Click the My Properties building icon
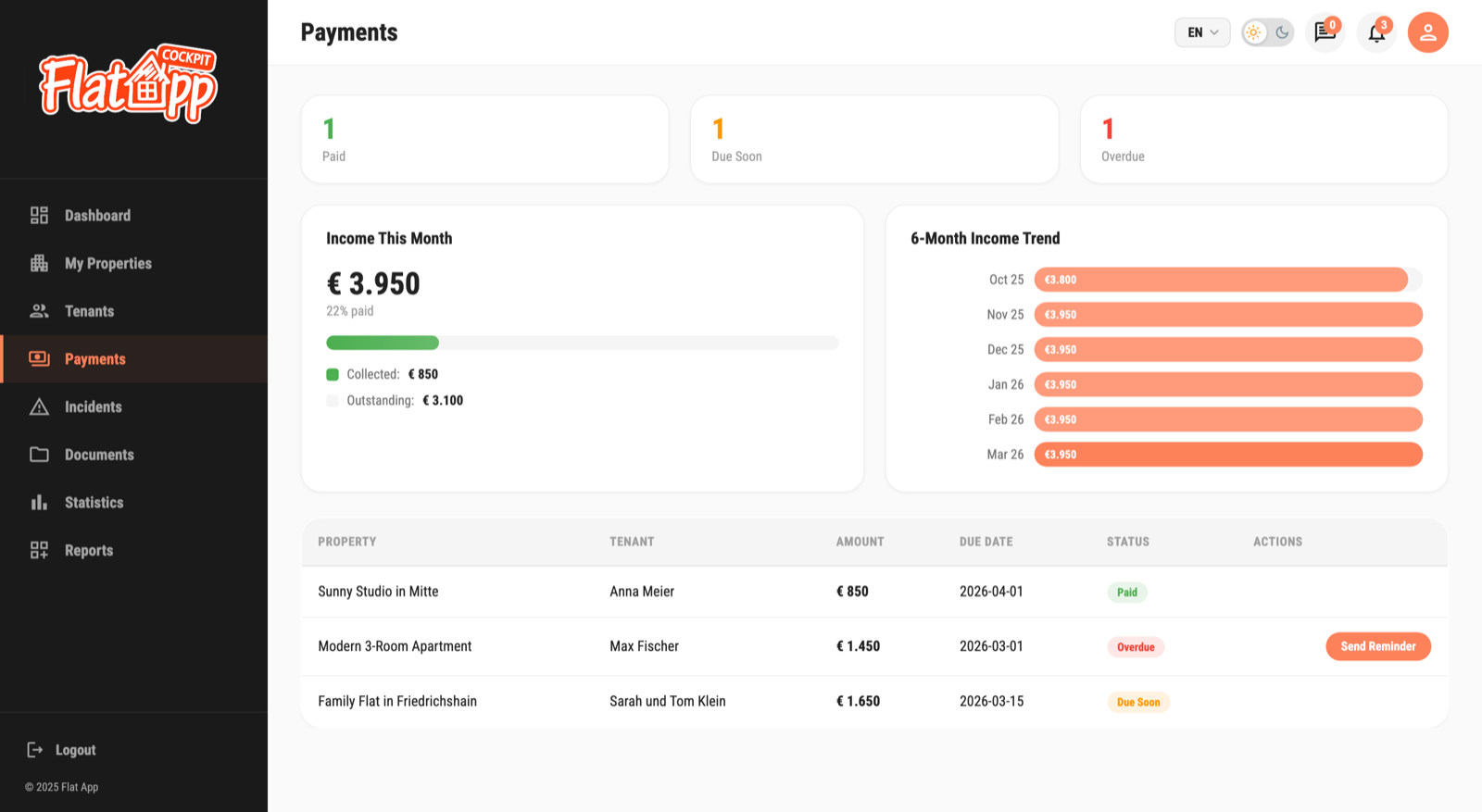Screen dimensions: 1482x812 pyautogui.click(x=39, y=264)
